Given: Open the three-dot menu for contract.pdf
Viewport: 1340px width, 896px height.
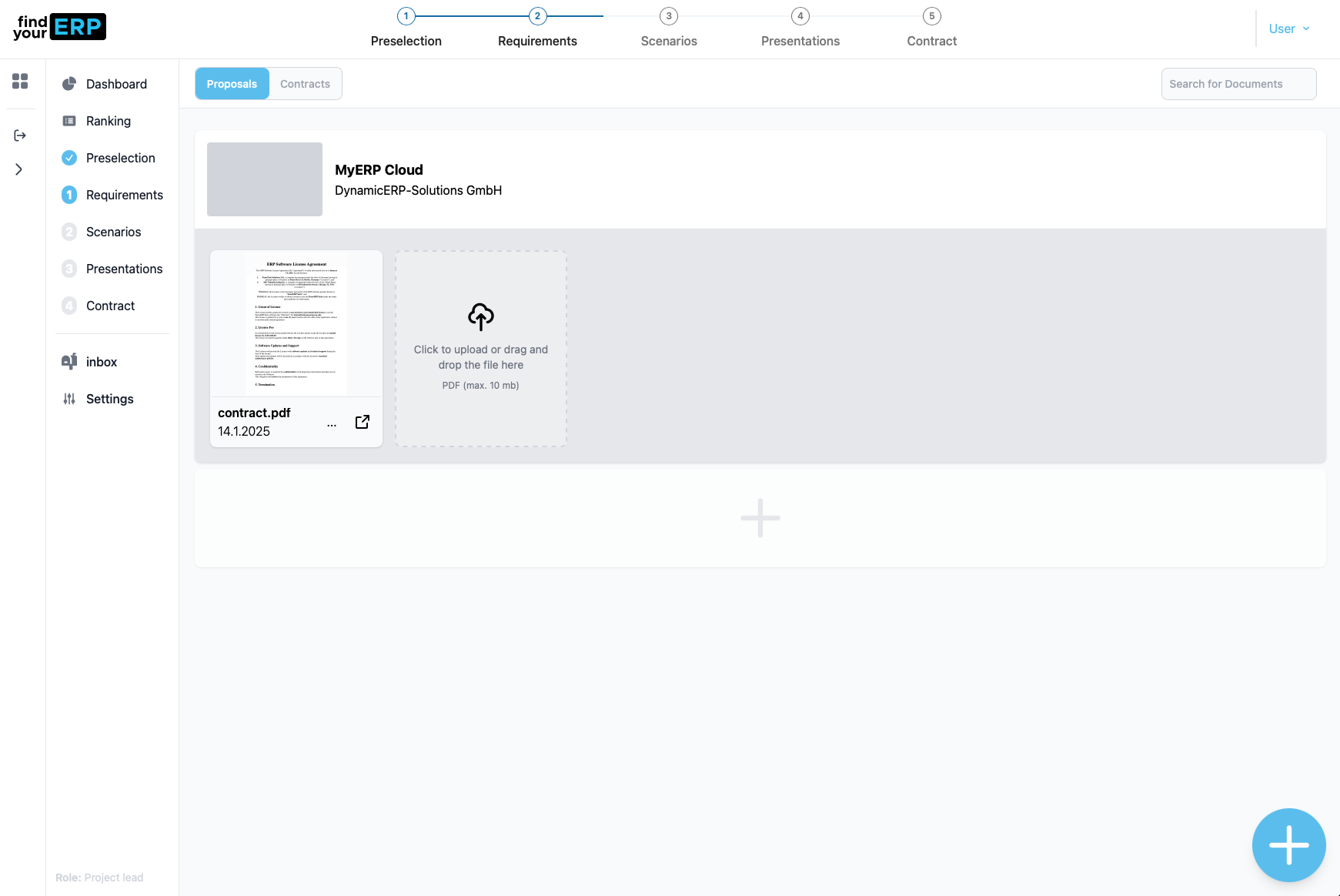Looking at the screenshot, I should [x=332, y=425].
